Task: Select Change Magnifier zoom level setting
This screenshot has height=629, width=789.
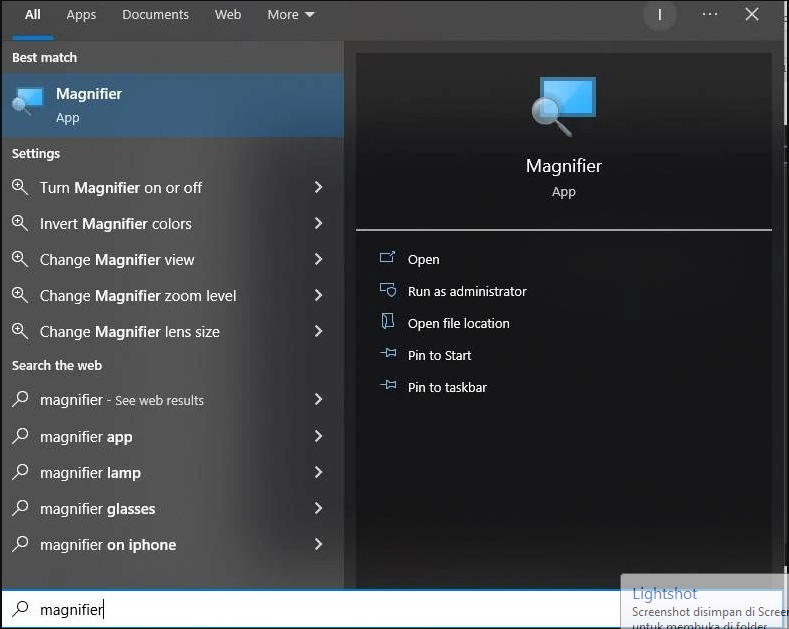Action: pyautogui.click(x=173, y=295)
